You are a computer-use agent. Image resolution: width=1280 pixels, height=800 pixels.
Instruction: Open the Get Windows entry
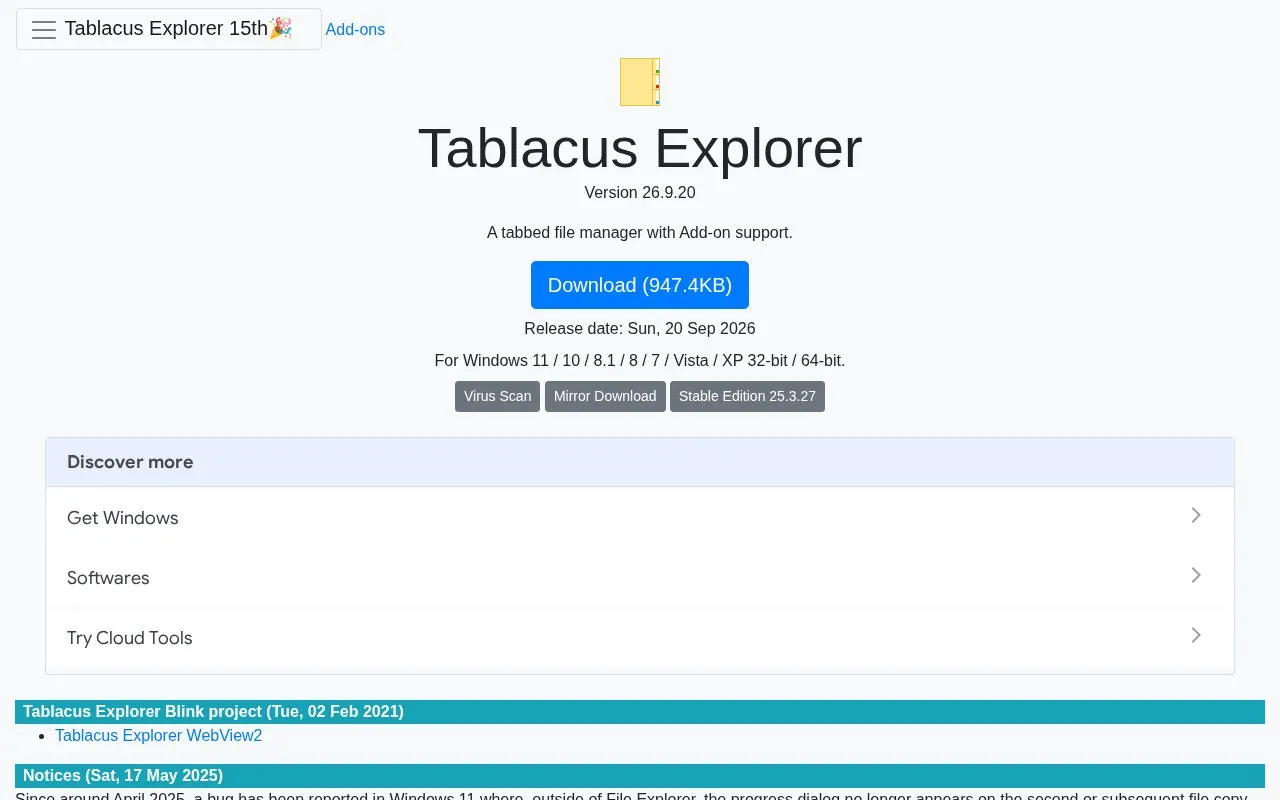[640, 517]
